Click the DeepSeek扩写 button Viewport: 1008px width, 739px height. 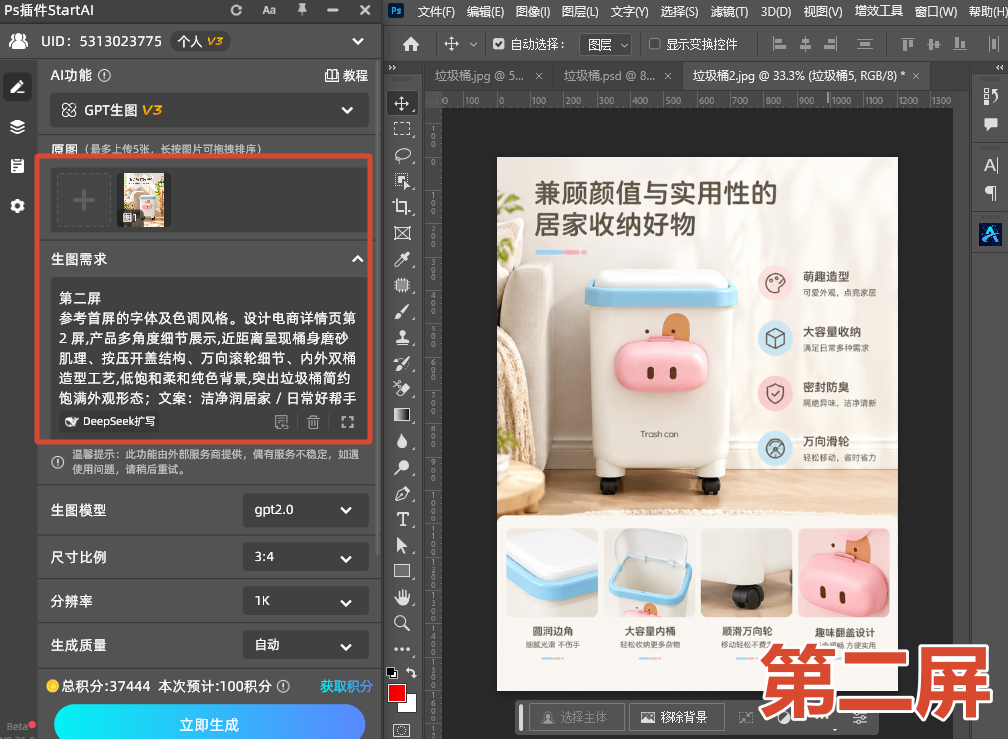[x=111, y=422]
